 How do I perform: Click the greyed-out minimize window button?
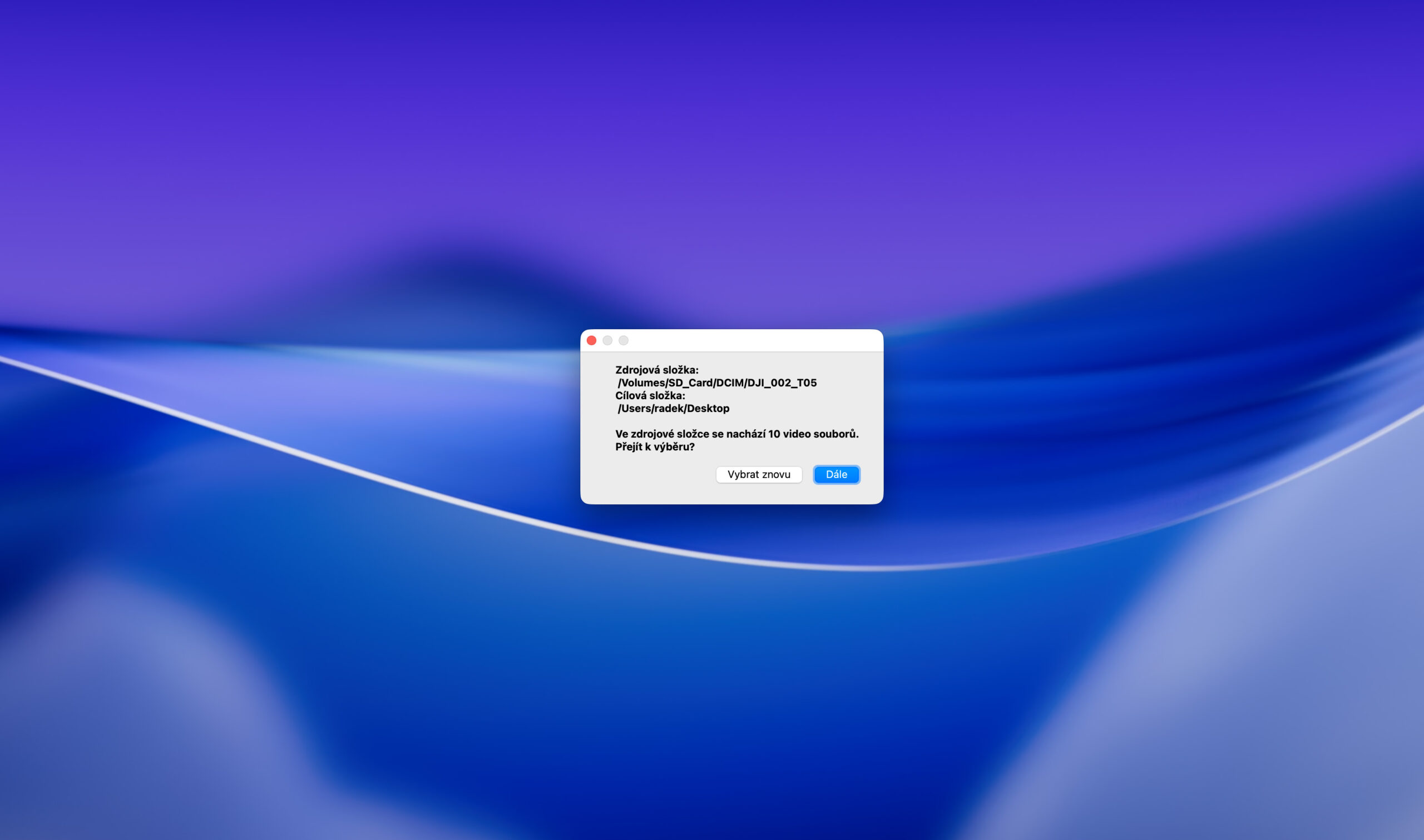tap(607, 340)
